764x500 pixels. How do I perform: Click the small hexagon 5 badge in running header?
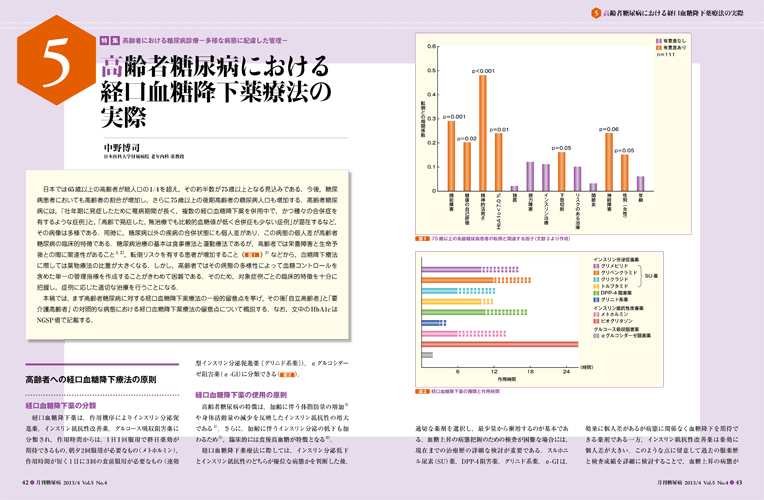click(x=595, y=13)
